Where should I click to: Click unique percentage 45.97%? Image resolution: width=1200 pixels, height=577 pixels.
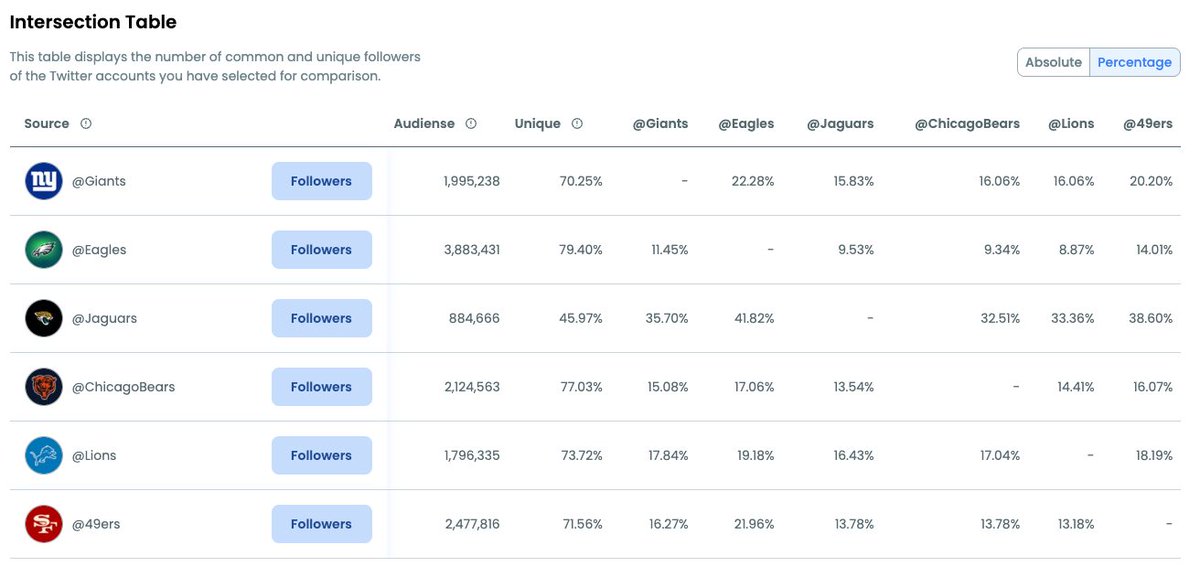(x=581, y=318)
